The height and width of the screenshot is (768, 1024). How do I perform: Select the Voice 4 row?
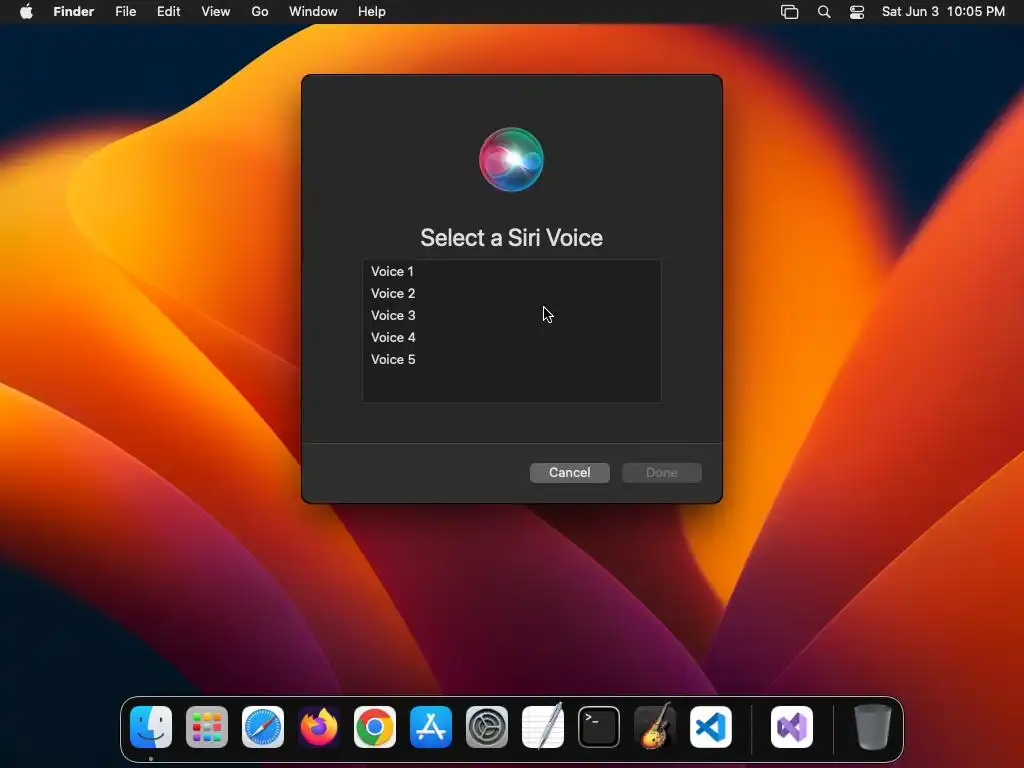point(511,338)
